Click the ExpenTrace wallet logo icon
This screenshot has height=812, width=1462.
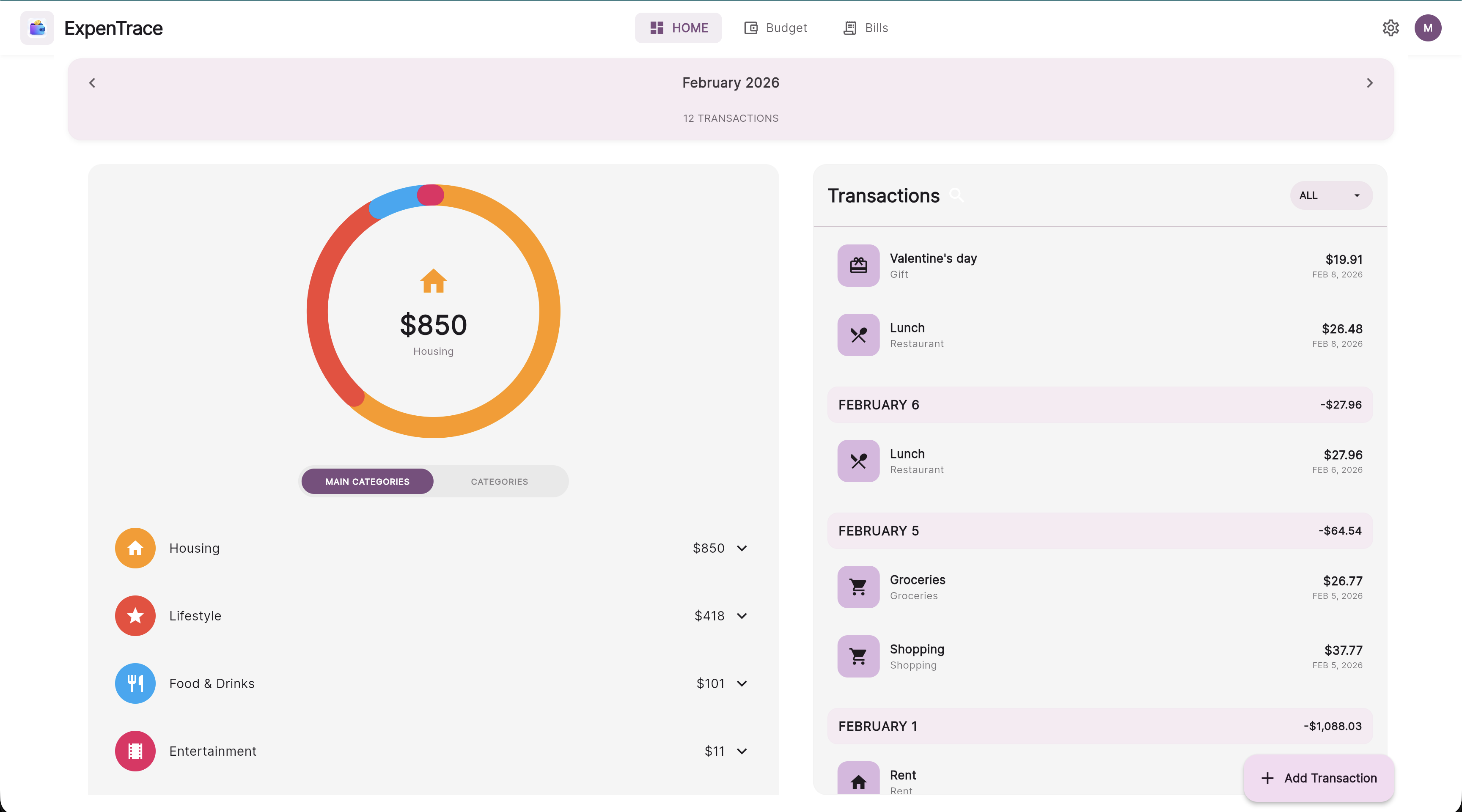(x=37, y=28)
